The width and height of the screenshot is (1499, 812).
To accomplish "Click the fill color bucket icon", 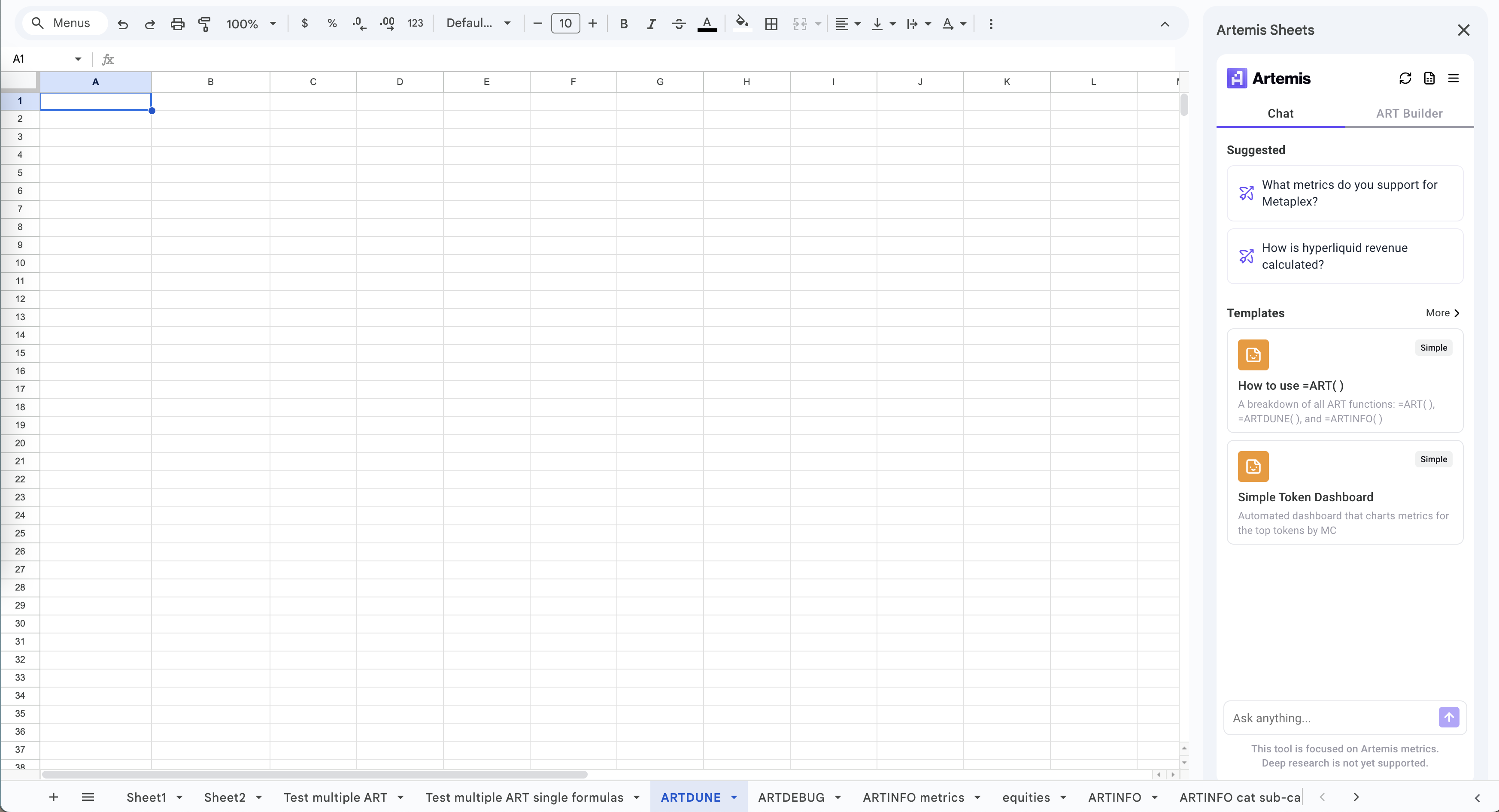I will [x=741, y=23].
